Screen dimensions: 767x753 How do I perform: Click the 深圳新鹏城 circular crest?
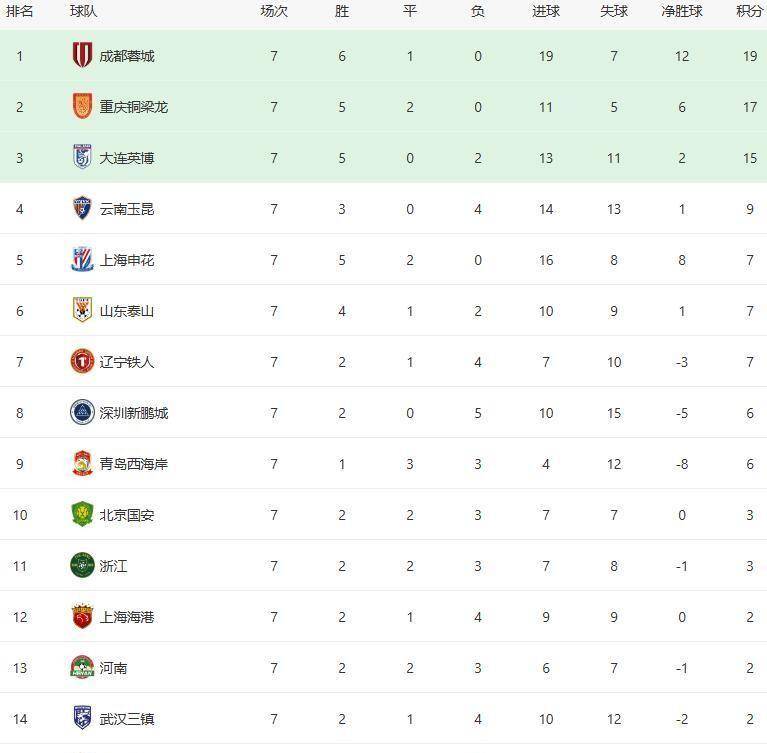click(82, 413)
